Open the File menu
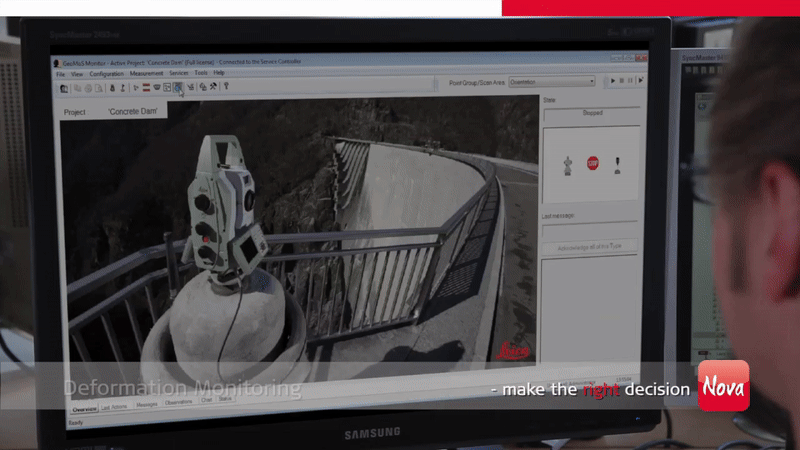The height and width of the screenshot is (450, 800). point(61,74)
